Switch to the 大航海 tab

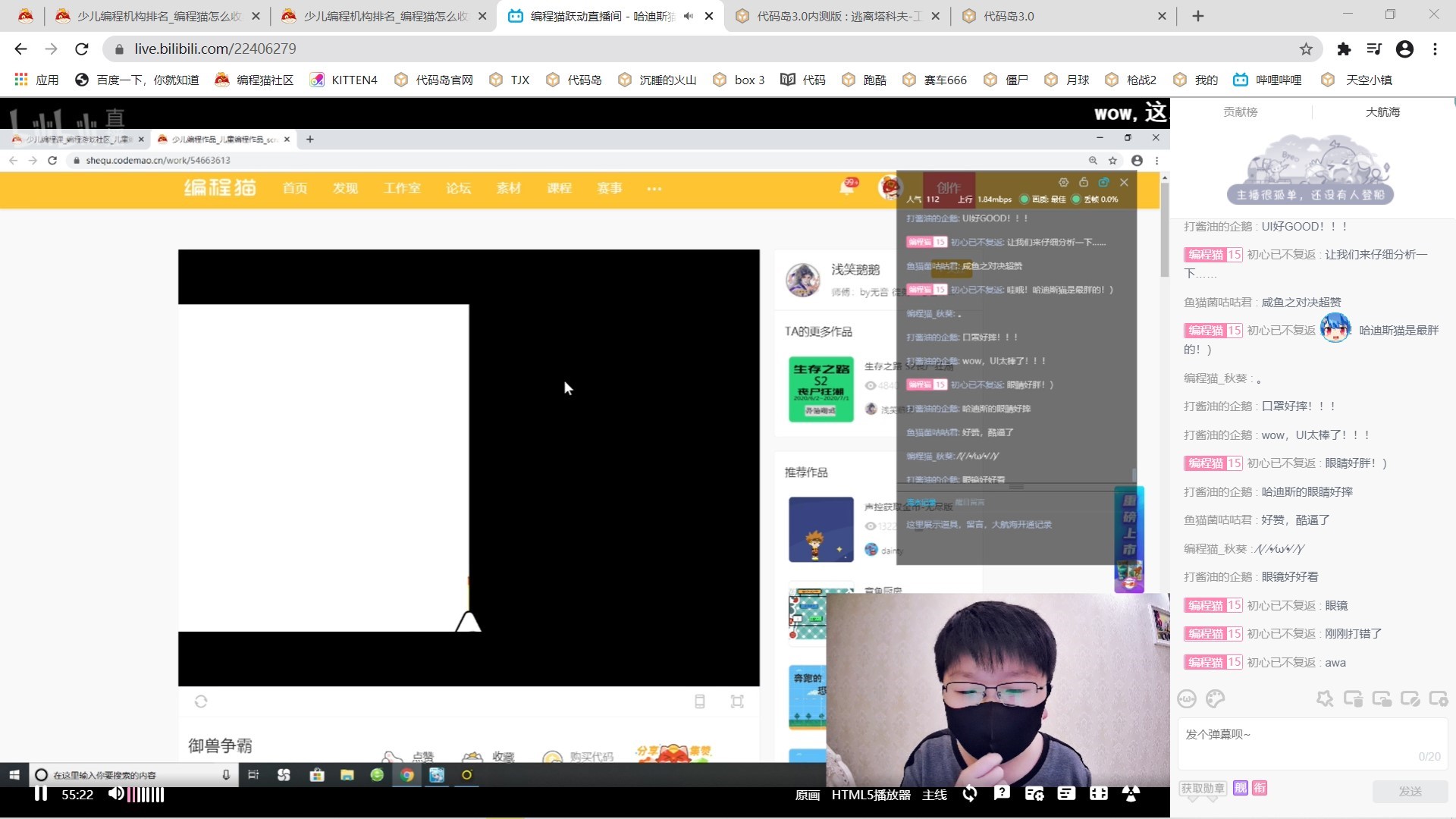coord(1383,112)
